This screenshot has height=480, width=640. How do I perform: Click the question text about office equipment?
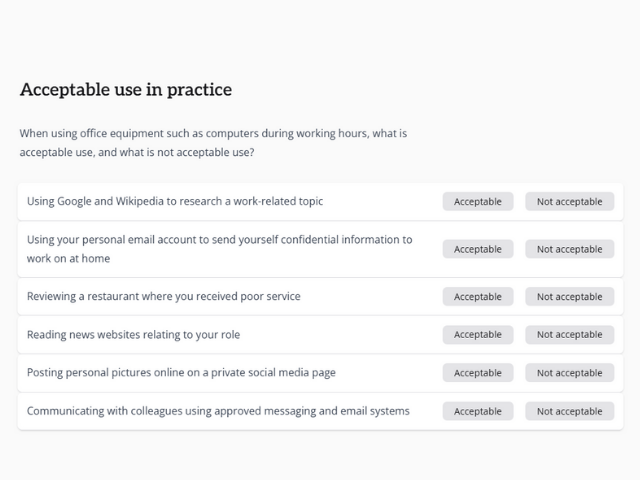[213, 143]
